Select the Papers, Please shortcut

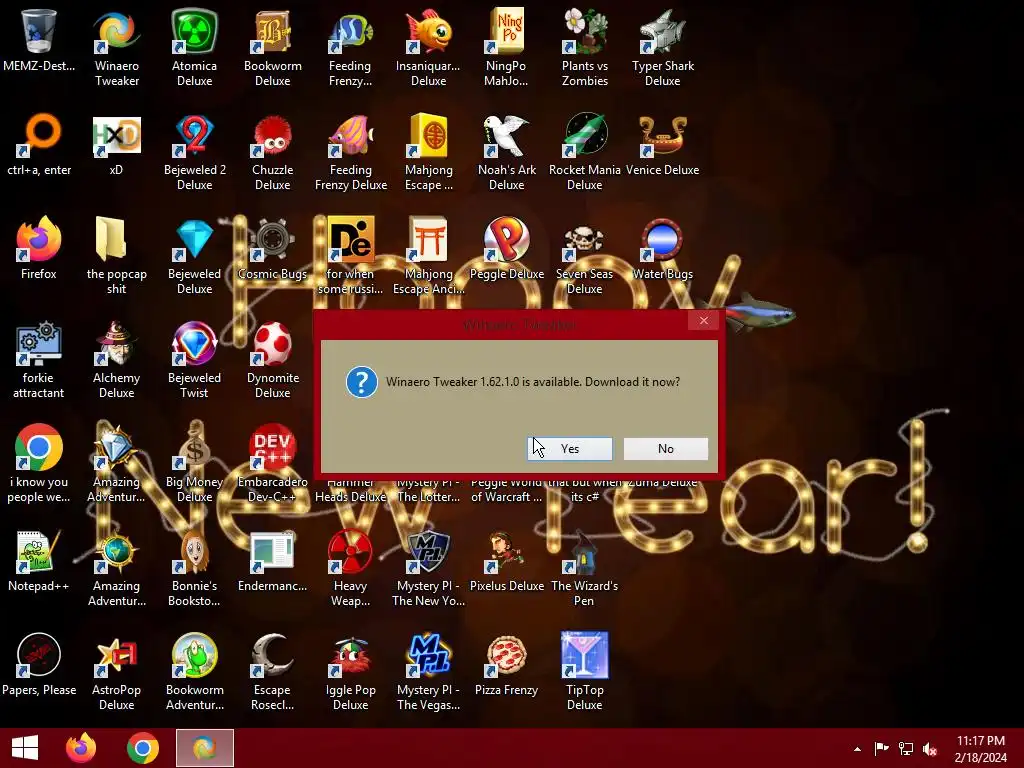click(x=39, y=665)
